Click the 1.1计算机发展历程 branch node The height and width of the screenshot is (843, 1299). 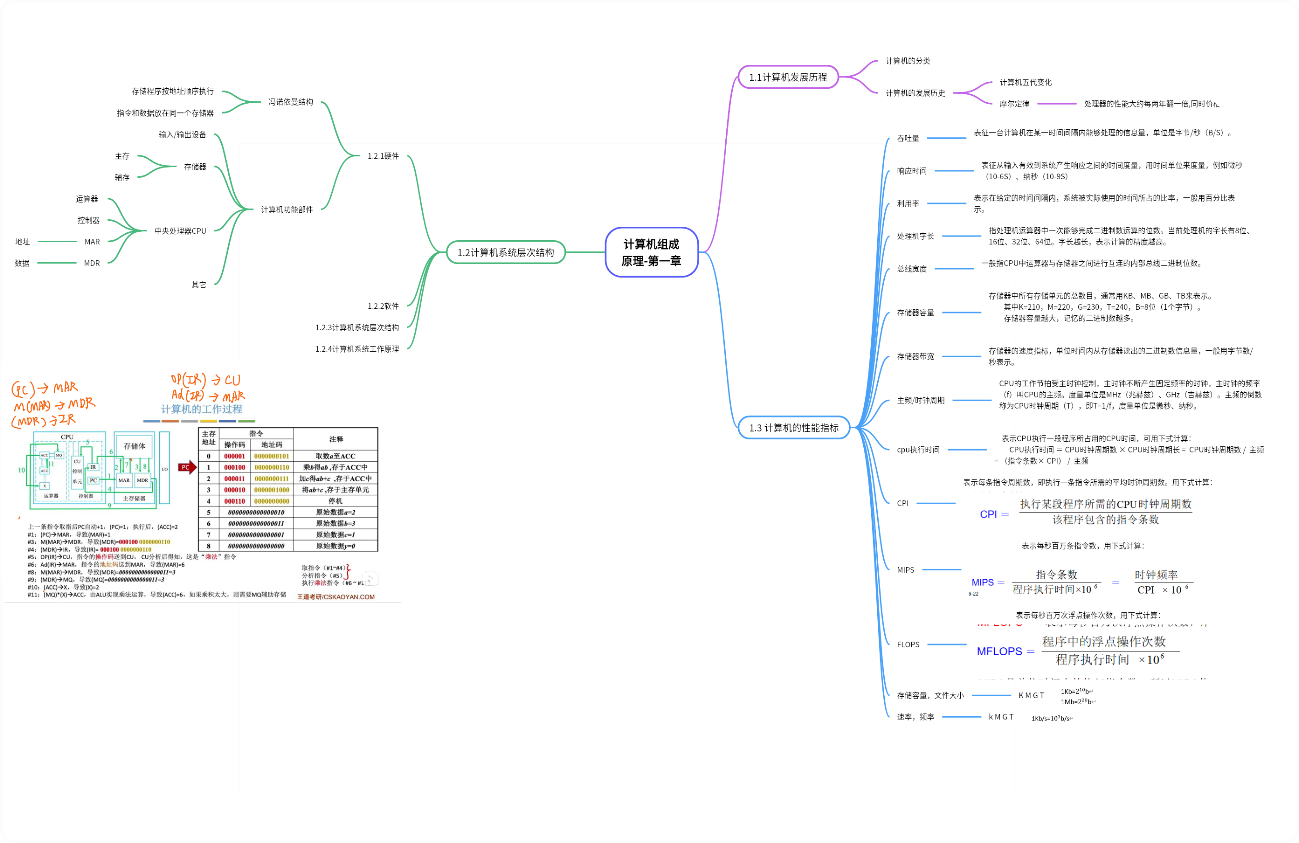[x=788, y=77]
